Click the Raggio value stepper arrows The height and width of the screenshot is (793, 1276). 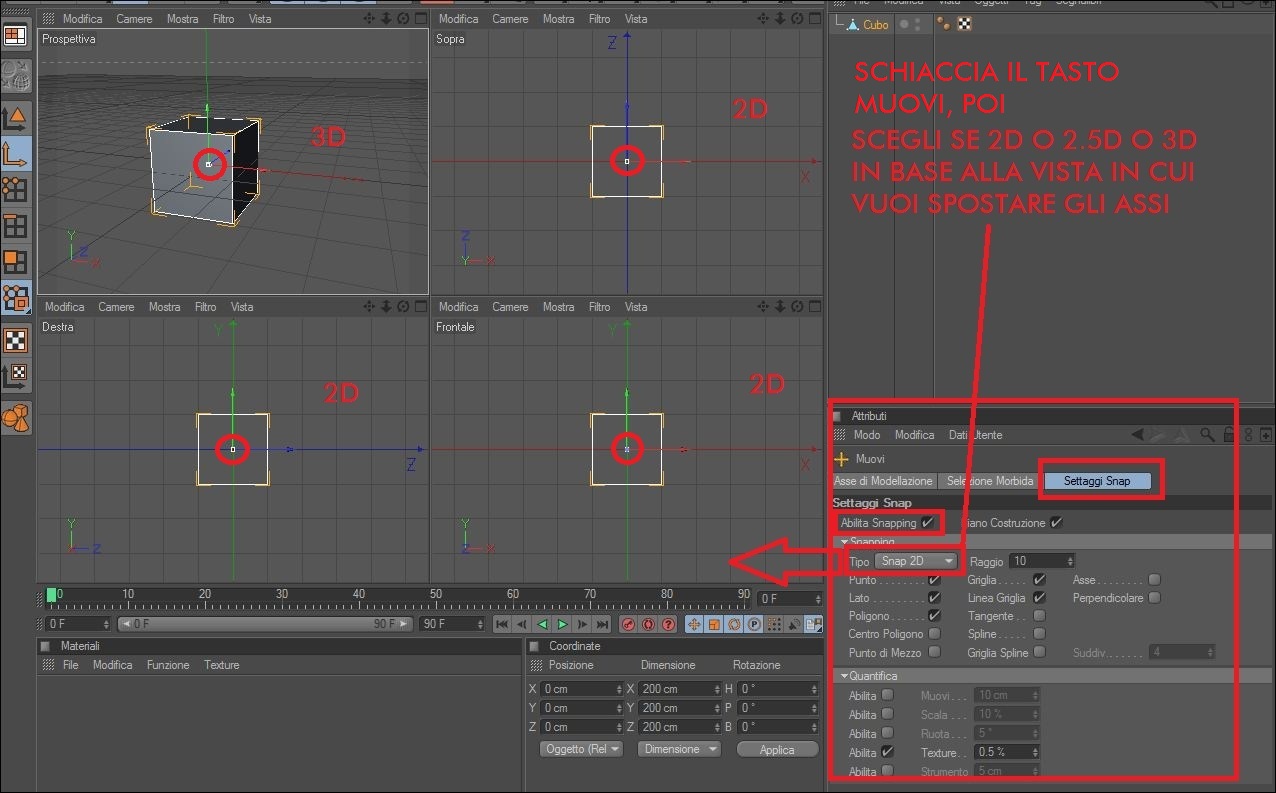1071,561
